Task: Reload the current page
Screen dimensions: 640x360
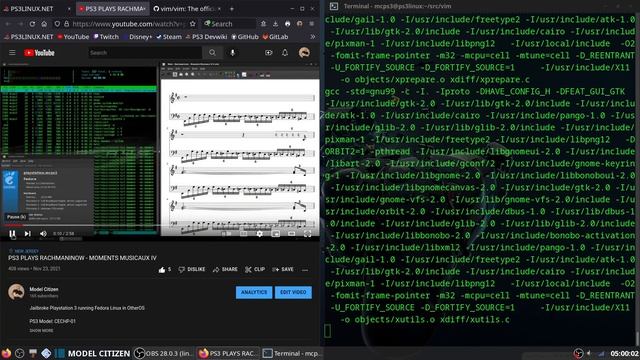Action: pos(32,24)
